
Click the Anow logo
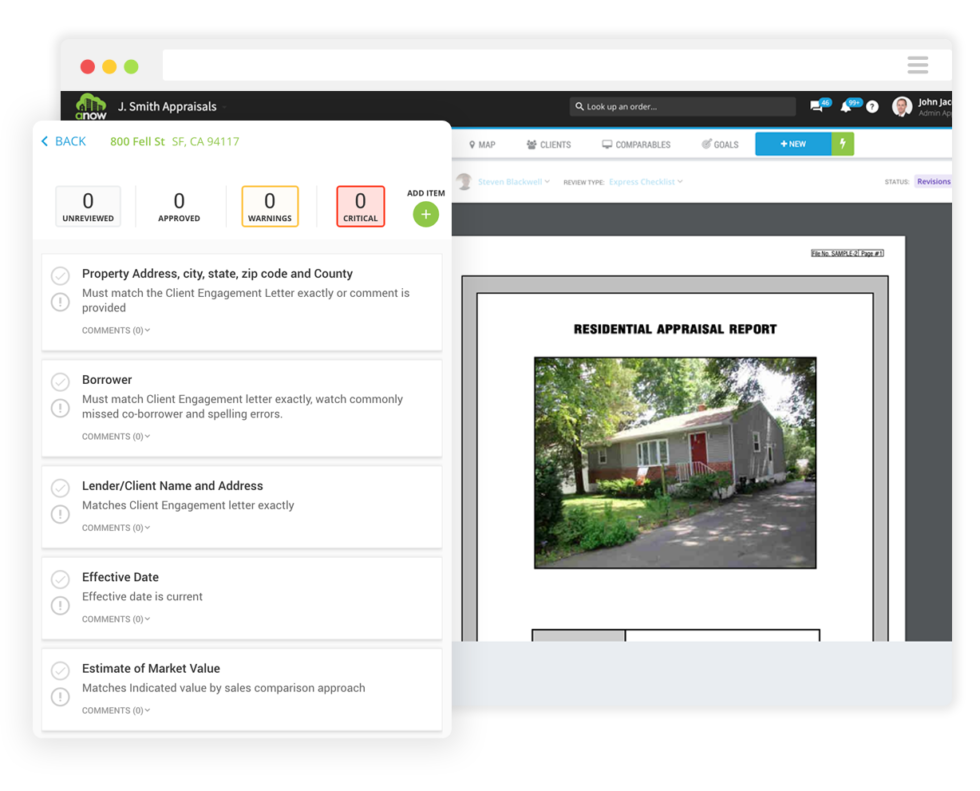click(91, 106)
